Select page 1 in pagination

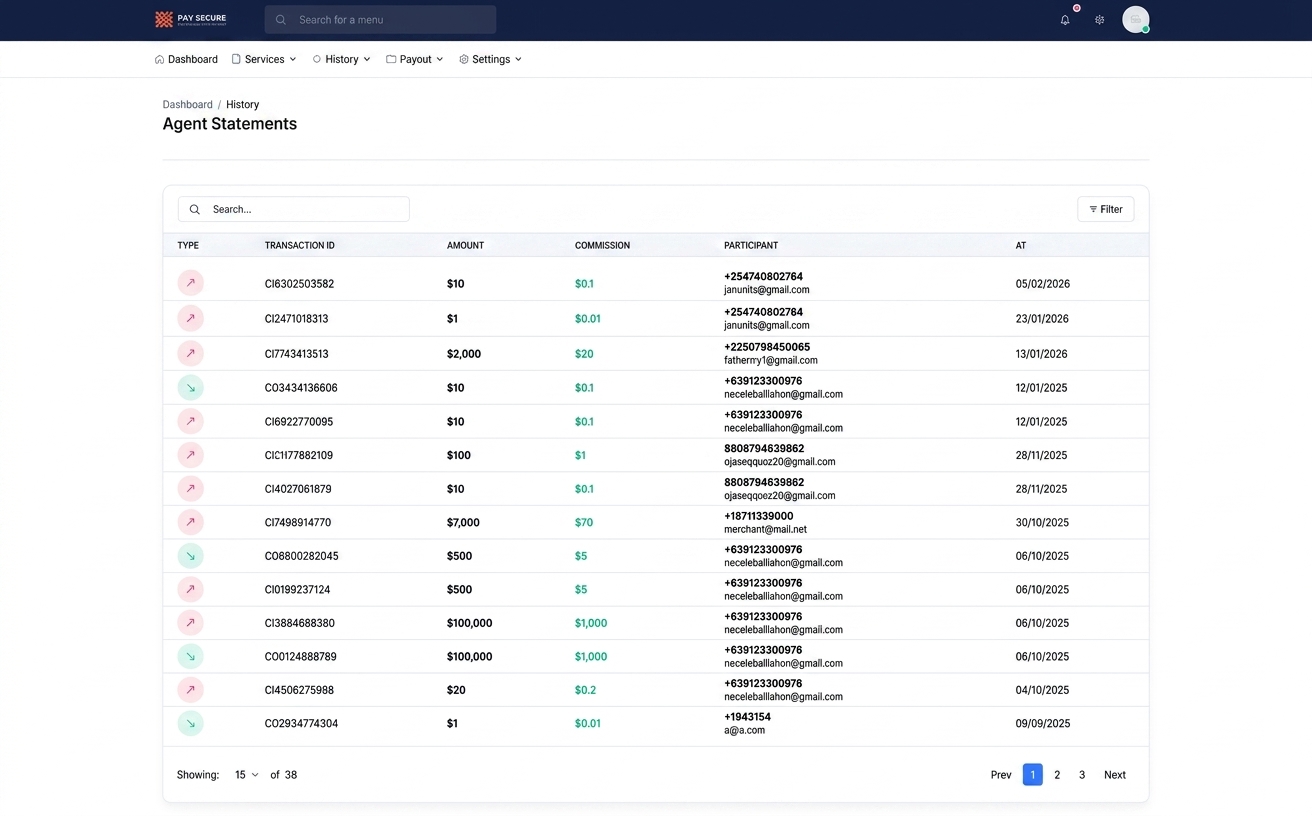tap(1032, 775)
